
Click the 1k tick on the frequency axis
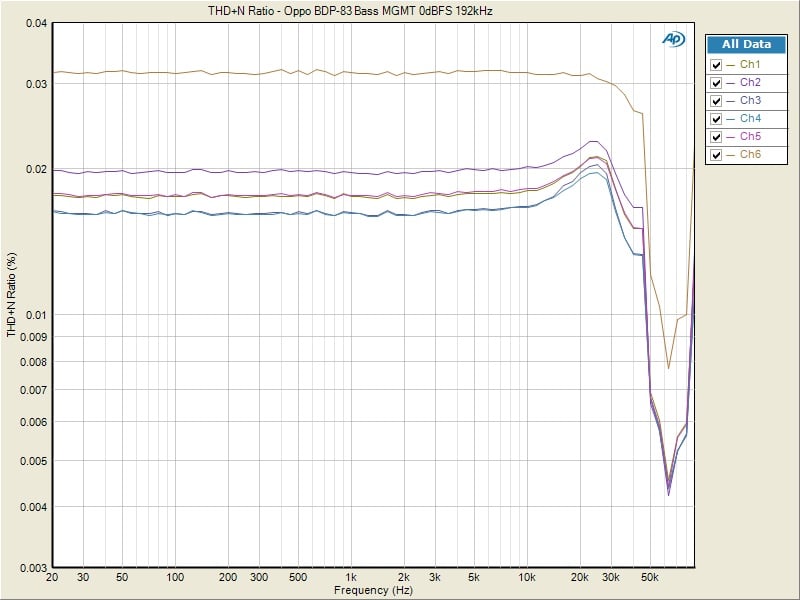pyautogui.click(x=351, y=578)
